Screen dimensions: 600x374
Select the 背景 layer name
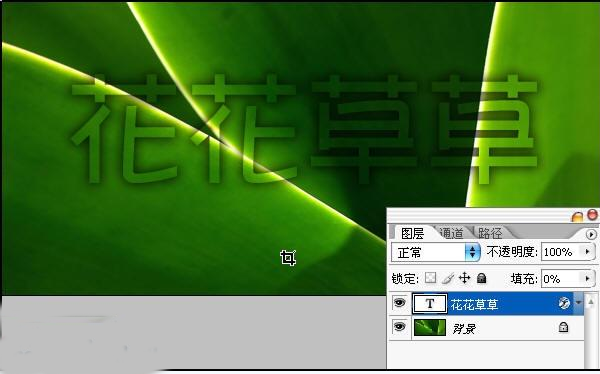pyautogui.click(x=464, y=328)
